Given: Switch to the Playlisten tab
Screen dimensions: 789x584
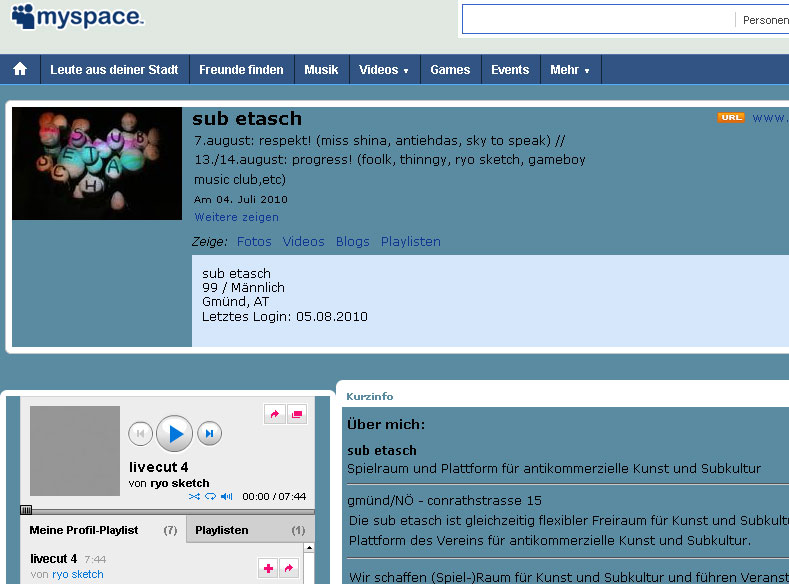Looking at the screenshot, I should (x=251, y=530).
